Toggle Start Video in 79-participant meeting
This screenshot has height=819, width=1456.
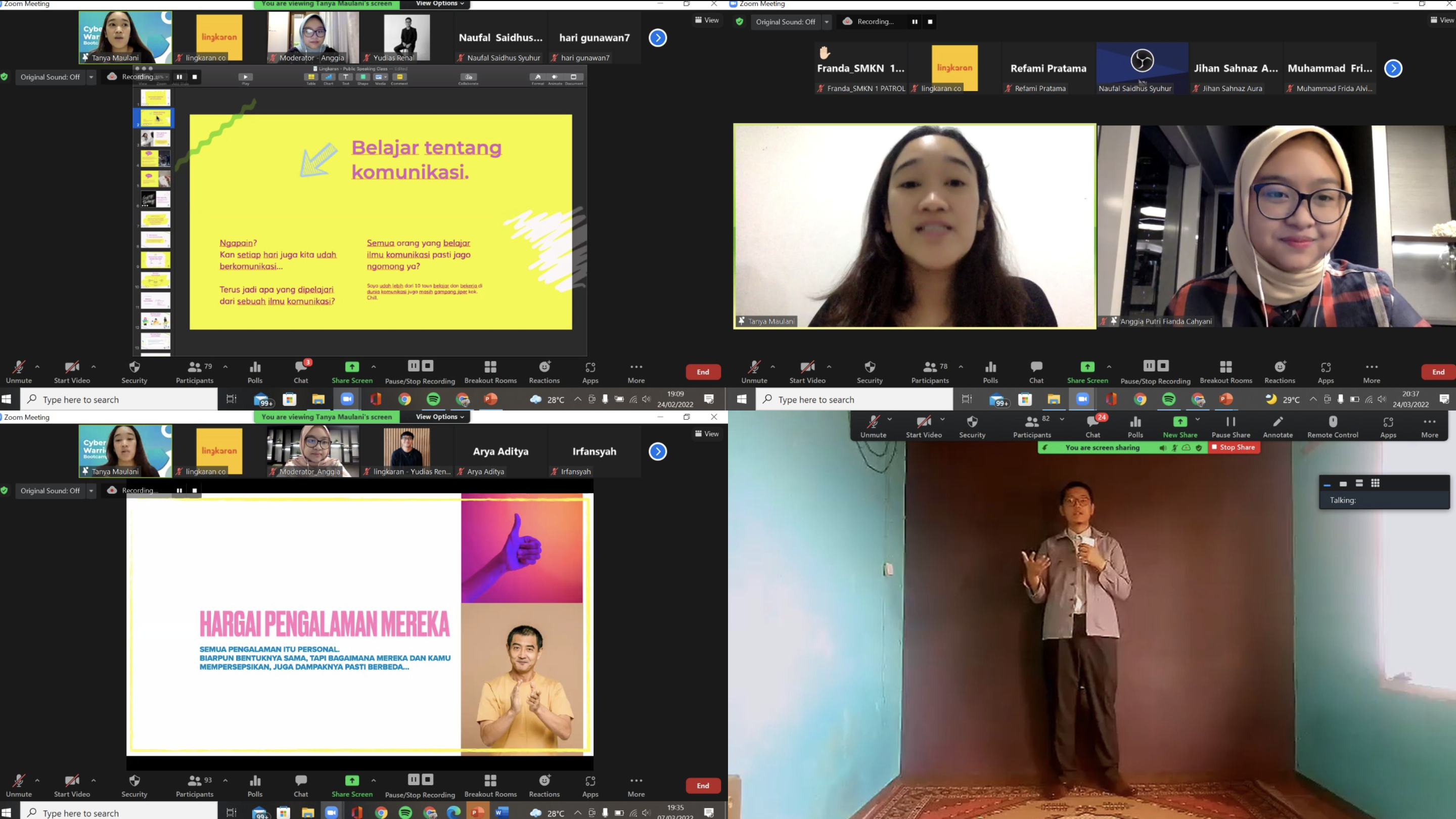coord(72,373)
